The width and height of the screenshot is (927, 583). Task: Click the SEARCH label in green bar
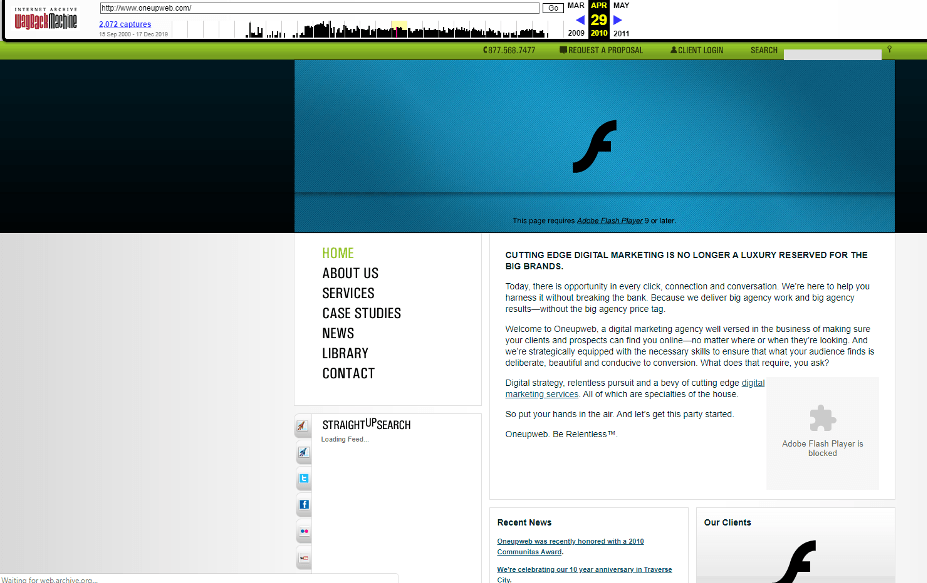pyautogui.click(x=764, y=50)
